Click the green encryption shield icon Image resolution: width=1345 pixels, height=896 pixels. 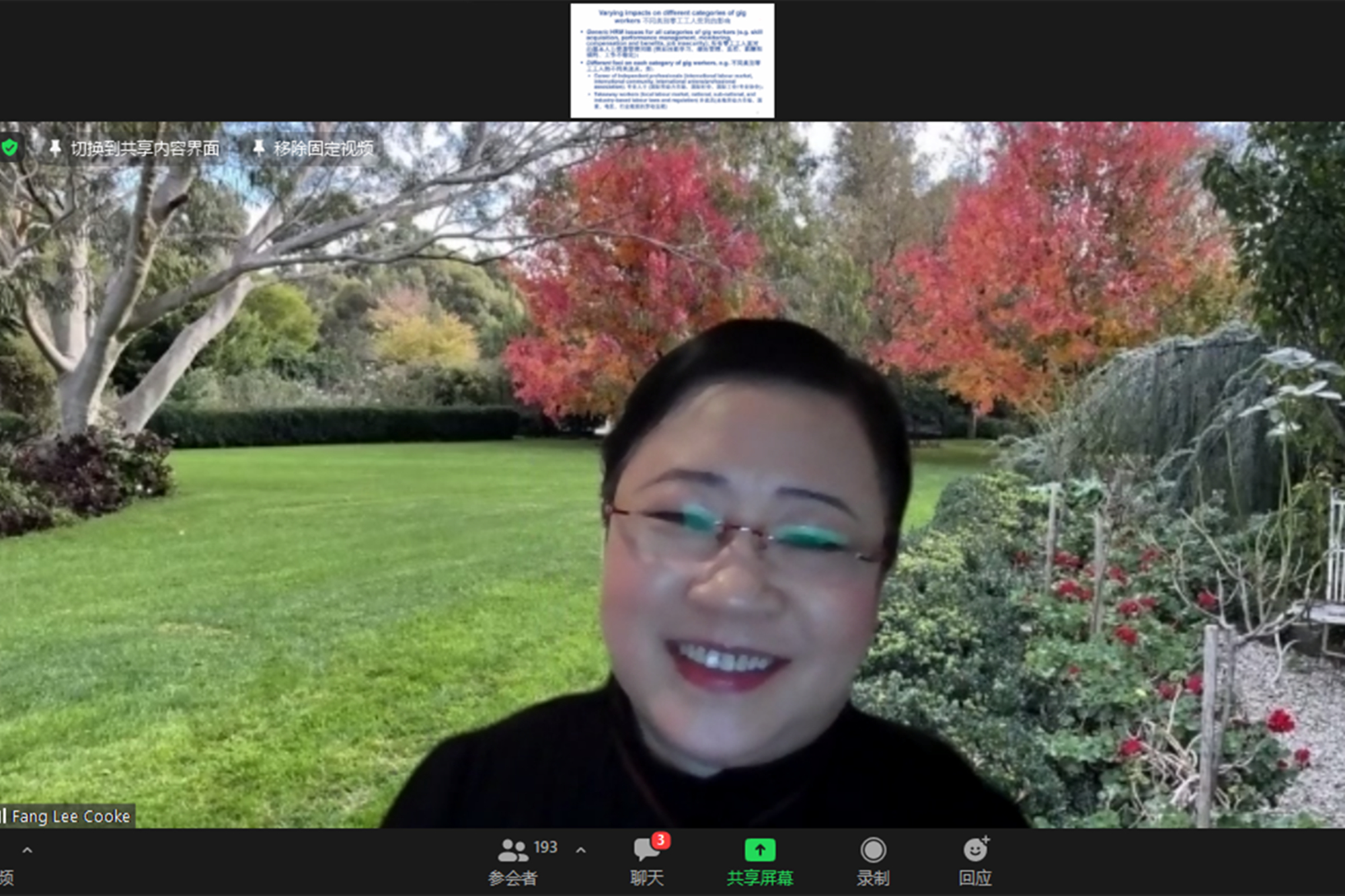click(9, 148)
